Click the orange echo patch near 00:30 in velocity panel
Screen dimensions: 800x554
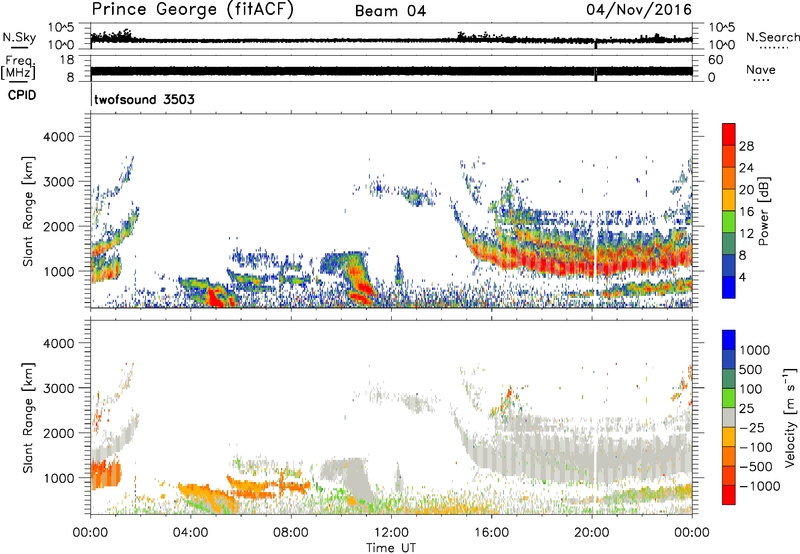106,473
